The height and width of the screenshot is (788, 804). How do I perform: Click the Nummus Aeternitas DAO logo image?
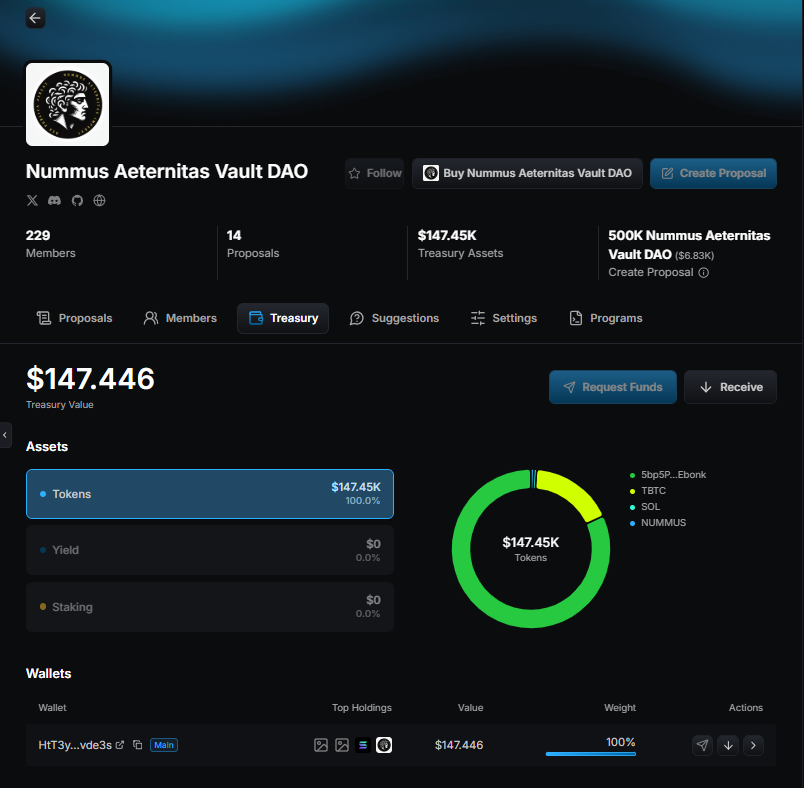(x=68, y=105)
